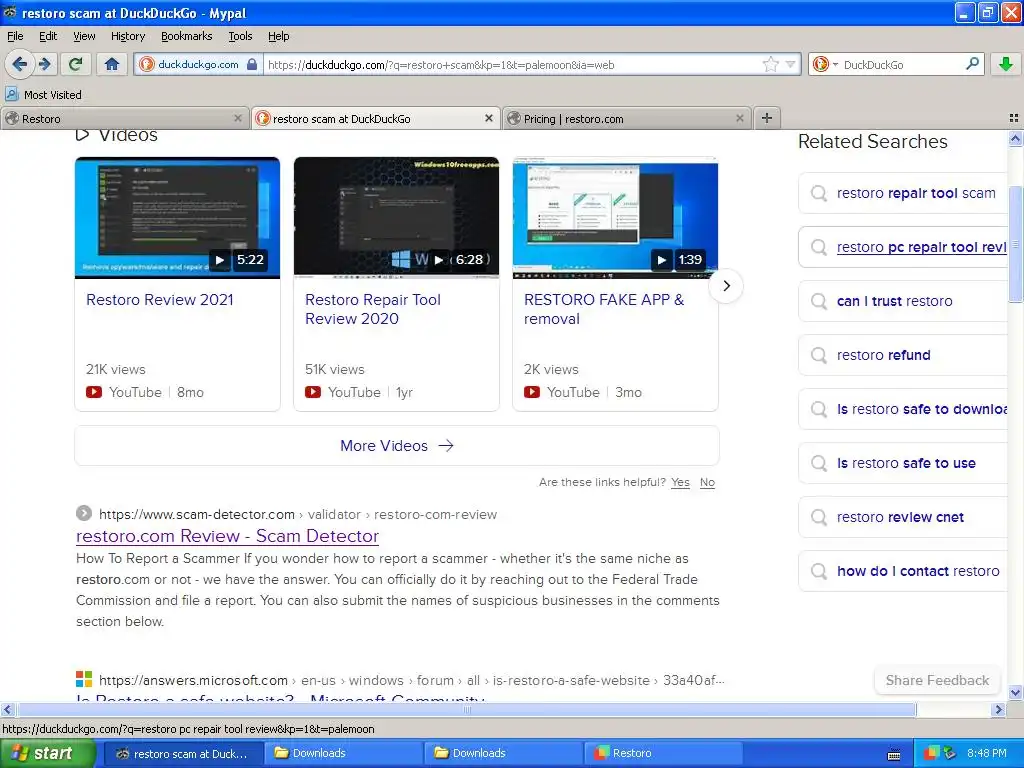Play the Restoro Review 2021 video thumbnail
The image size is (1024, 768).
[178, 217]
